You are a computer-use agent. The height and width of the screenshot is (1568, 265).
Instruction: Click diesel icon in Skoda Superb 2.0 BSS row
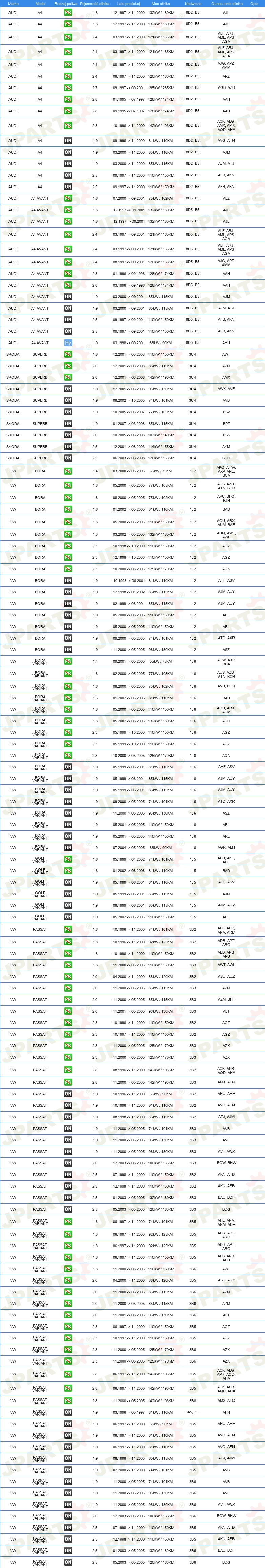pos(68,435)
